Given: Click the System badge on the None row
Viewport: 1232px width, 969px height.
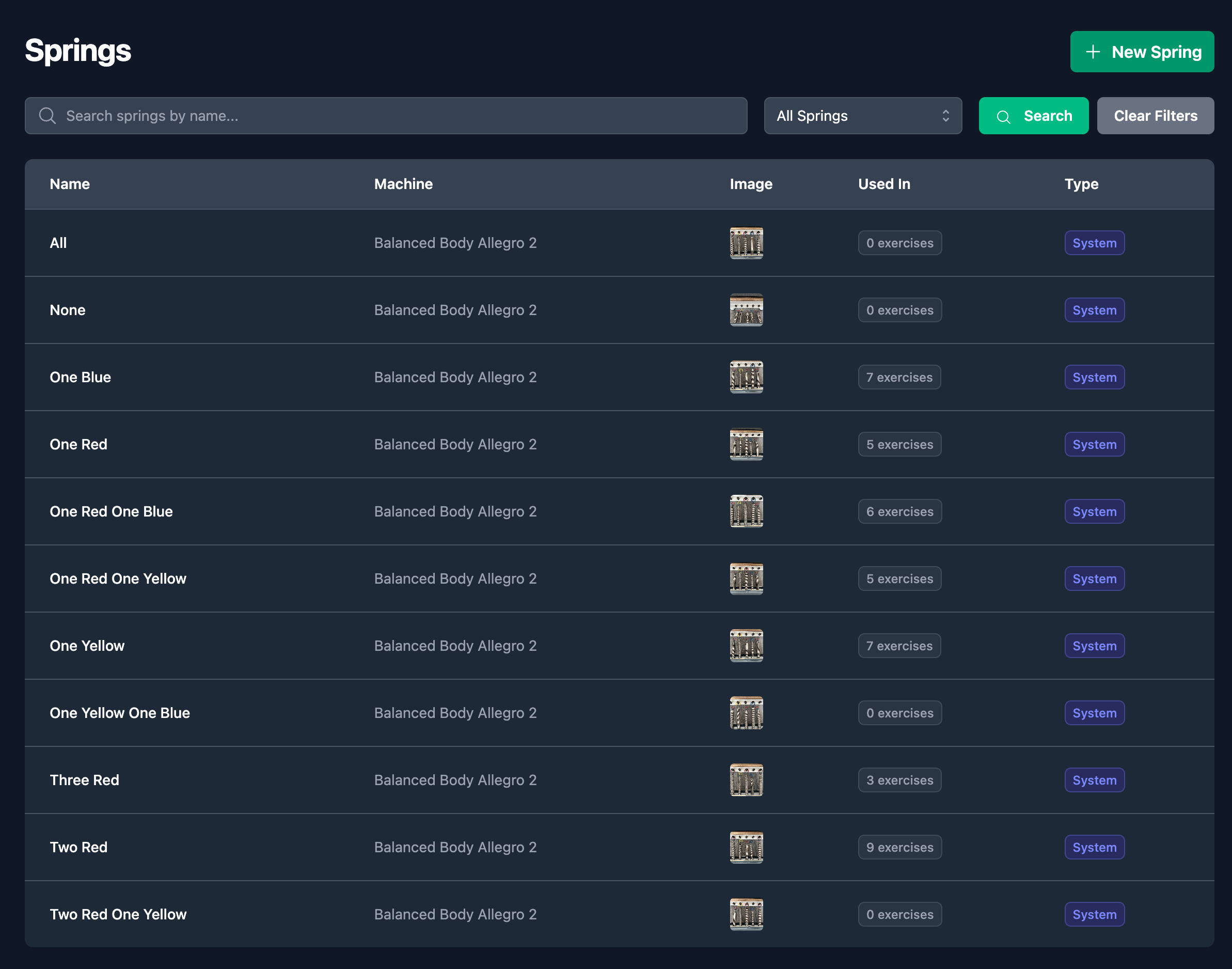Looking at the screenshot, I should (1094, 310).
